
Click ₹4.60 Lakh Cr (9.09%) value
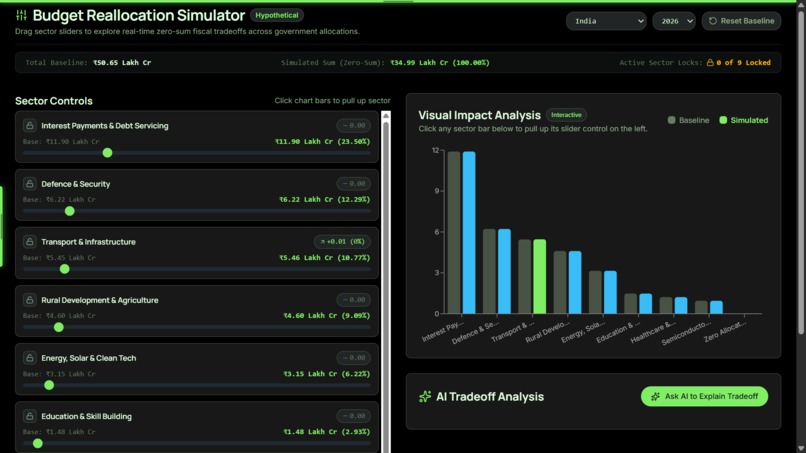326,316
